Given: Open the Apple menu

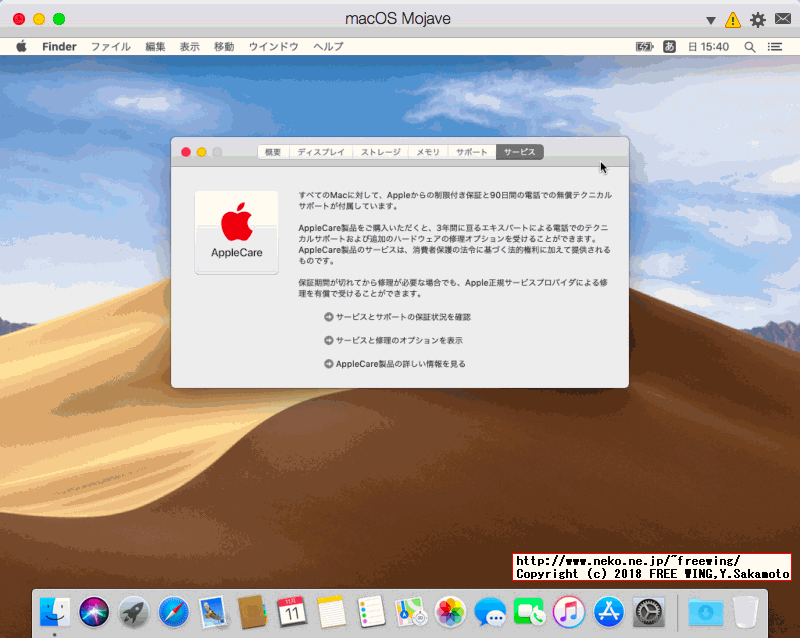Looking at the screenshot, I should 19,46.
